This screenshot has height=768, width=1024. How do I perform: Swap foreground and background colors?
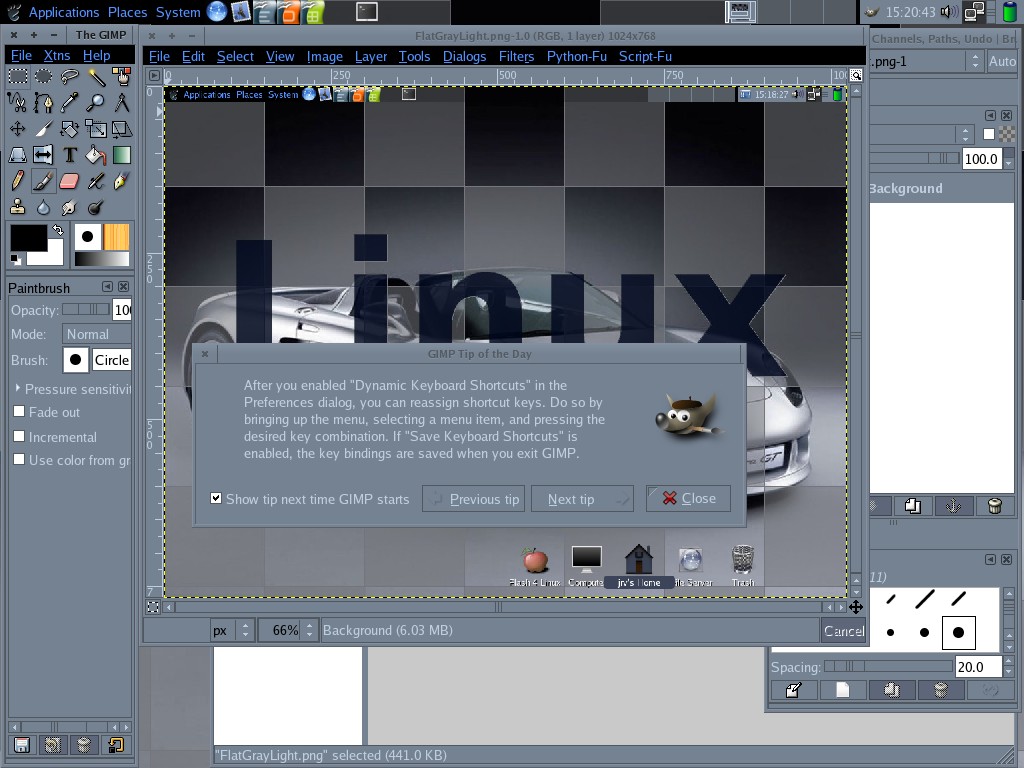(57, 229)
